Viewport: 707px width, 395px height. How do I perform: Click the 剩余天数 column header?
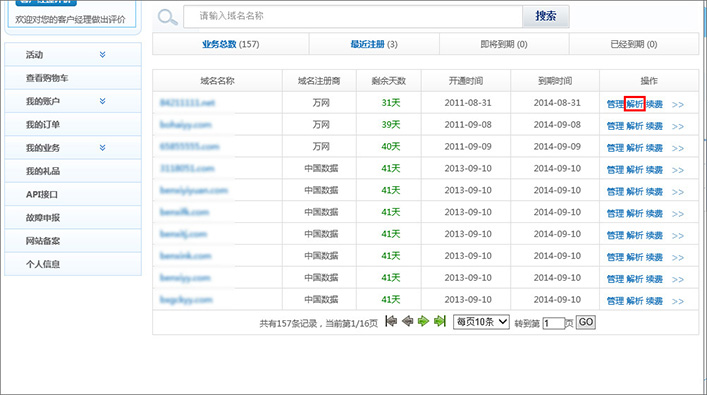pyautogui.click(x=389, y=81)
